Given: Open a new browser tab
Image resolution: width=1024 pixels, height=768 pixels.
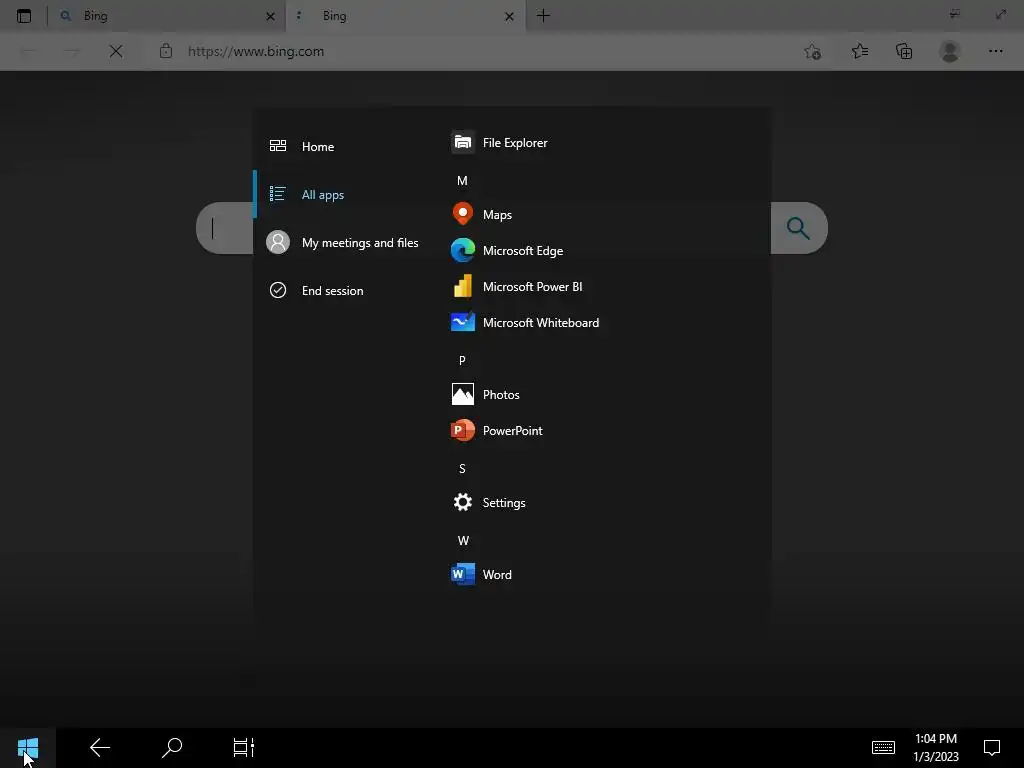Looking at the screenshot, I should coord(543,16).
